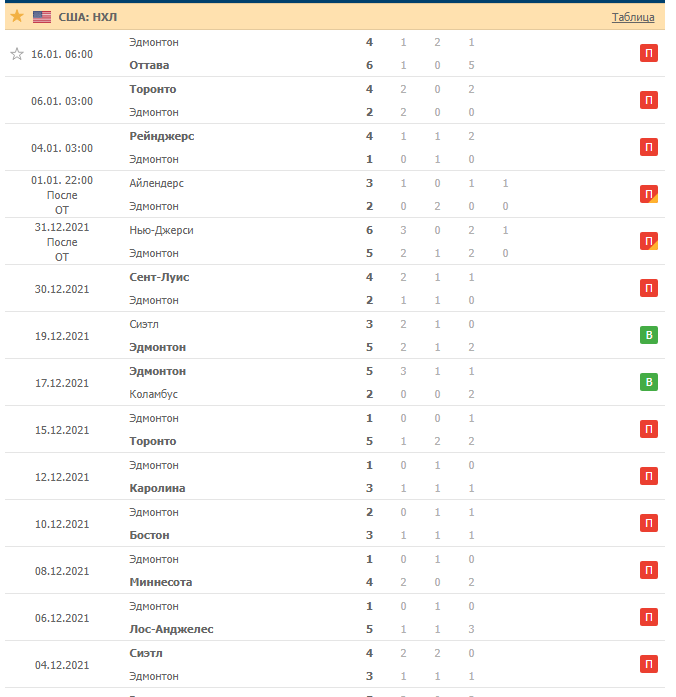Click the red П badge for Сиэтл 04.12.2021 match

[648, 664]
